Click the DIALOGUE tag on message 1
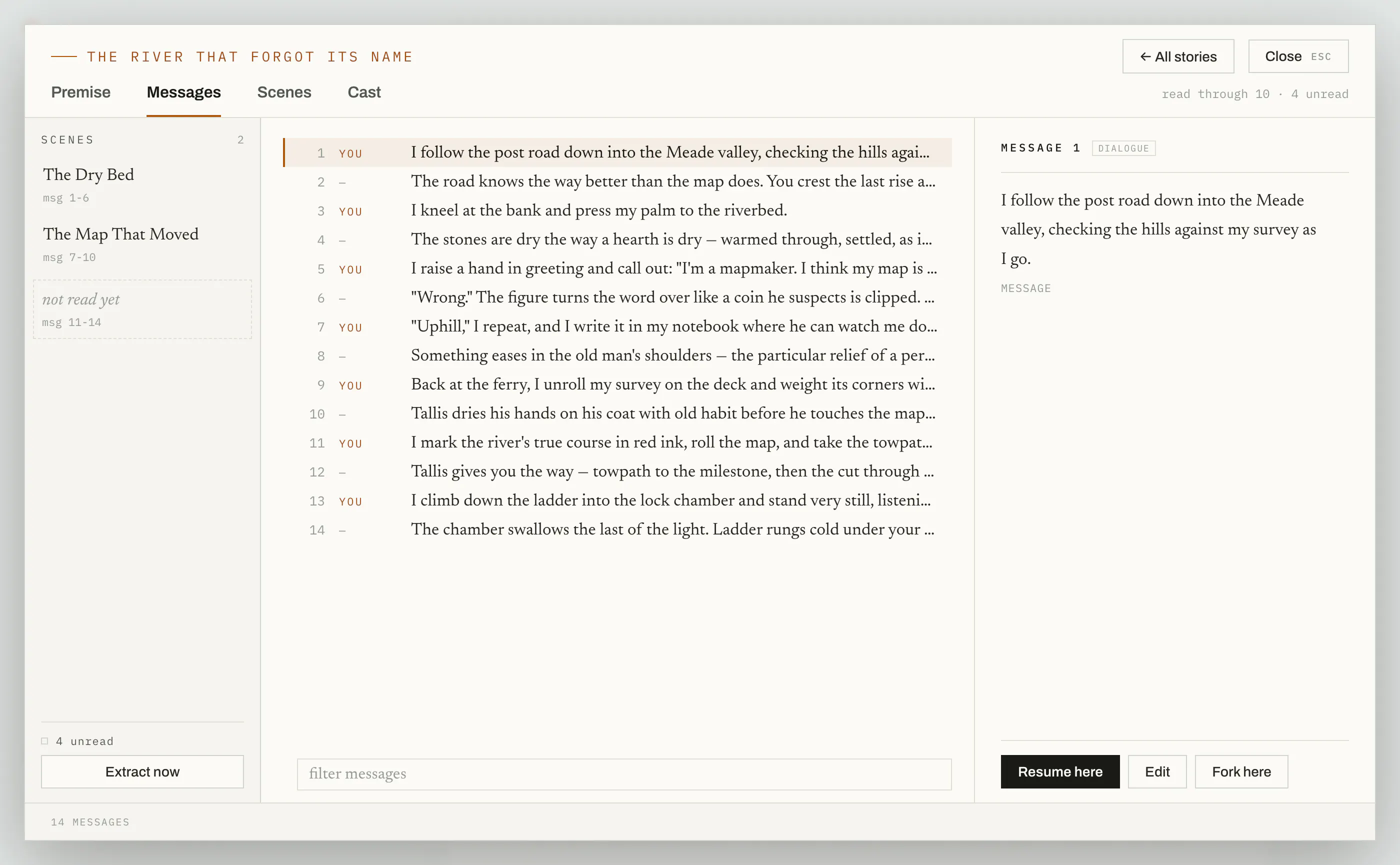Viewport: 1400px width, 865px height. point(1123,148)
